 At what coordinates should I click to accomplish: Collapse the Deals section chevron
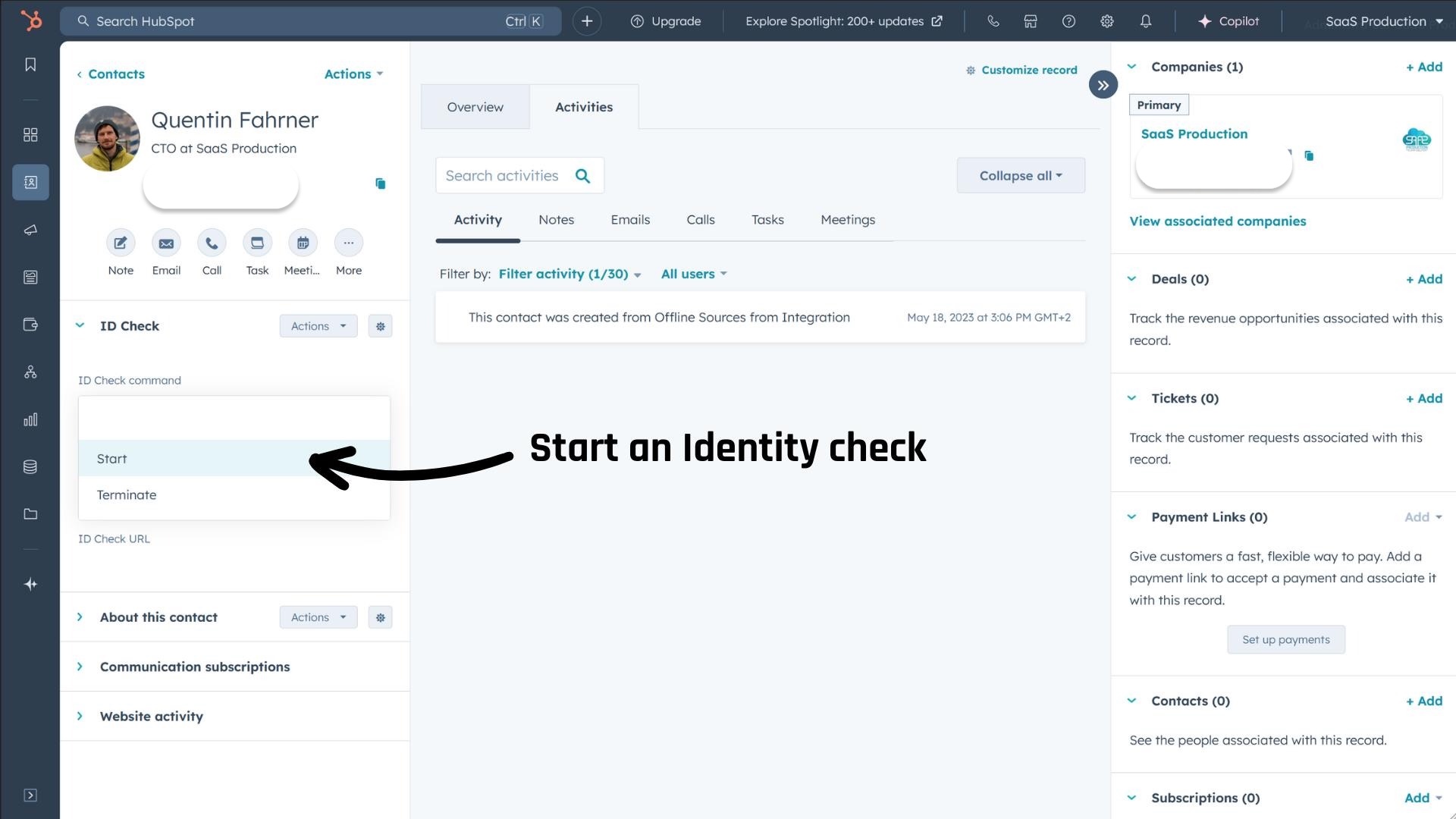coord(1131,279)
